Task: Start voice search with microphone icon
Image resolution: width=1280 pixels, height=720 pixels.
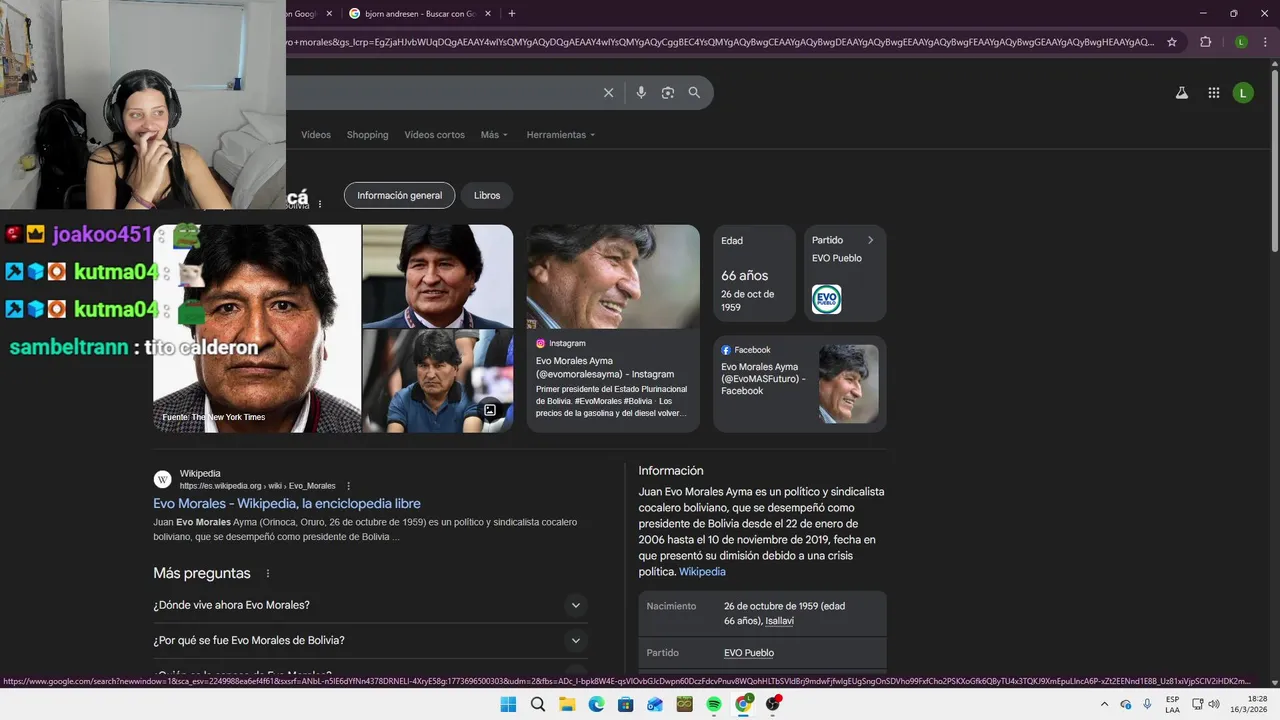Action: coord(641,93)
